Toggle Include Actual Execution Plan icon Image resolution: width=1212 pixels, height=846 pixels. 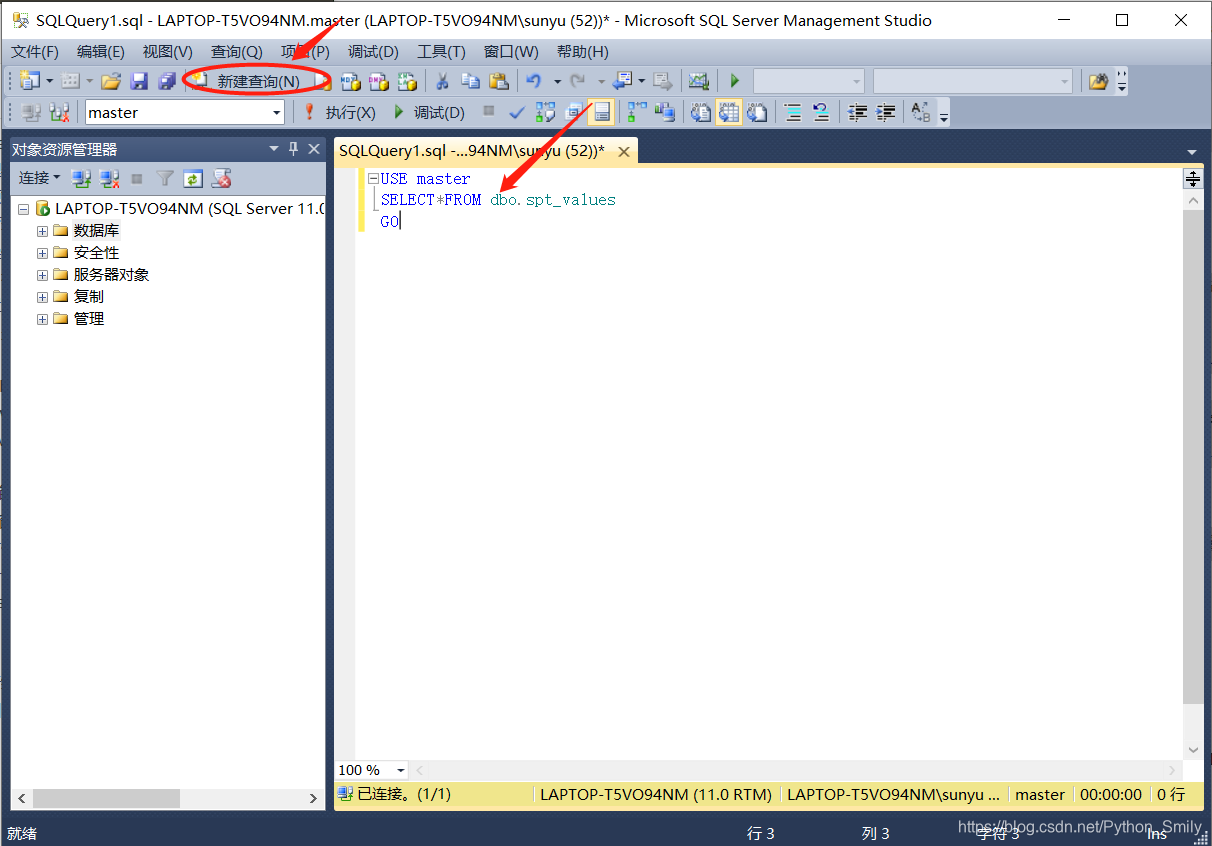tap(637, 112)
